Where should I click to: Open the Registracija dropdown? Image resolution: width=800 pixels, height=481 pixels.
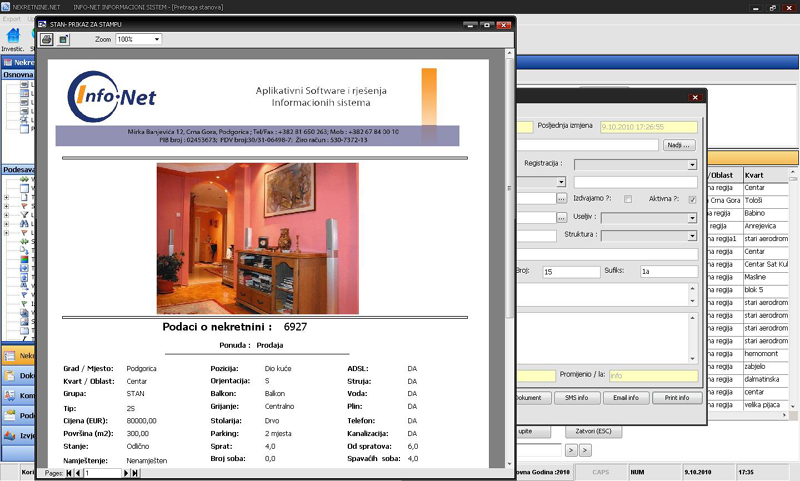[692, 165]
